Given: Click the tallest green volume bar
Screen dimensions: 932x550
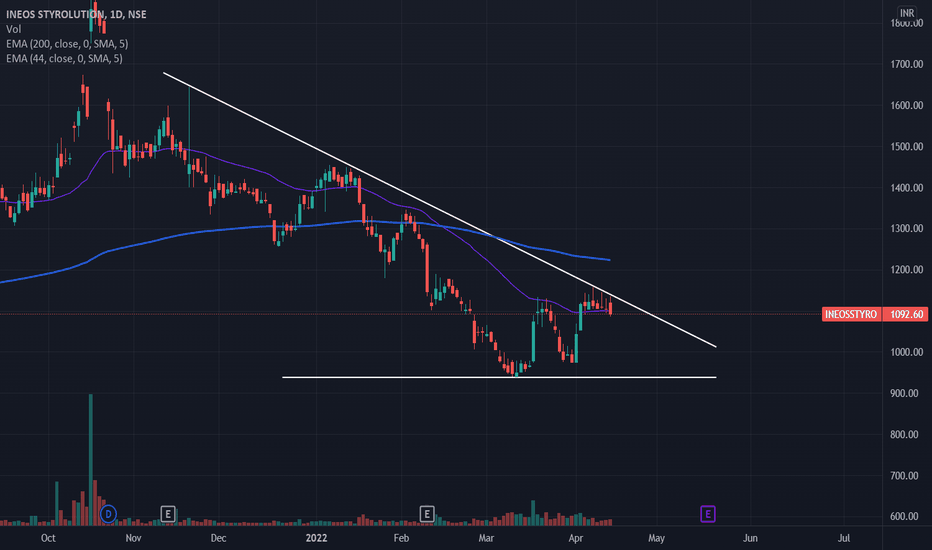Looking at the screenshot, I should click(x=90, y=459).
